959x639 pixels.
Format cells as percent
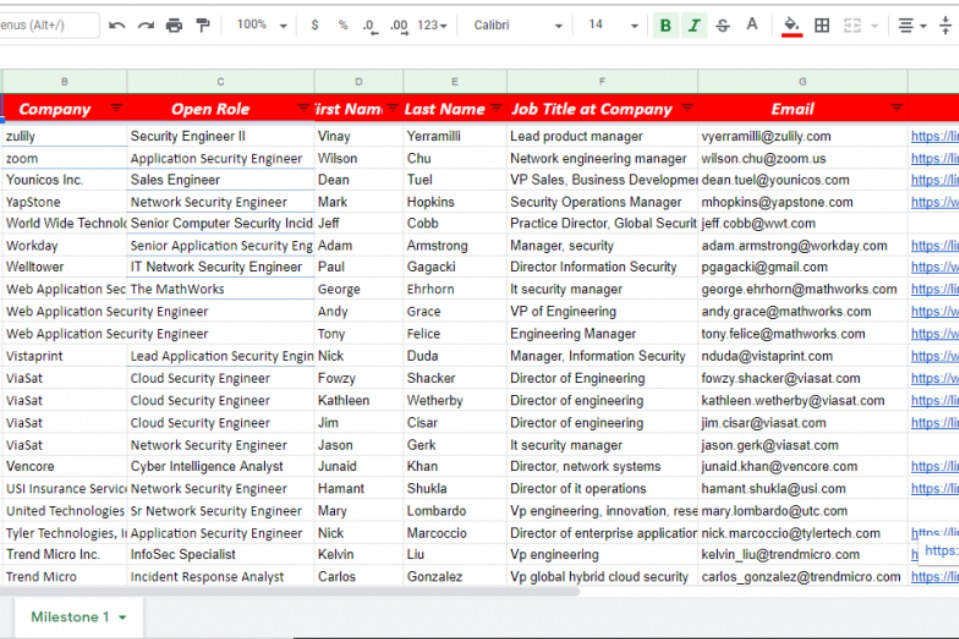343,25
